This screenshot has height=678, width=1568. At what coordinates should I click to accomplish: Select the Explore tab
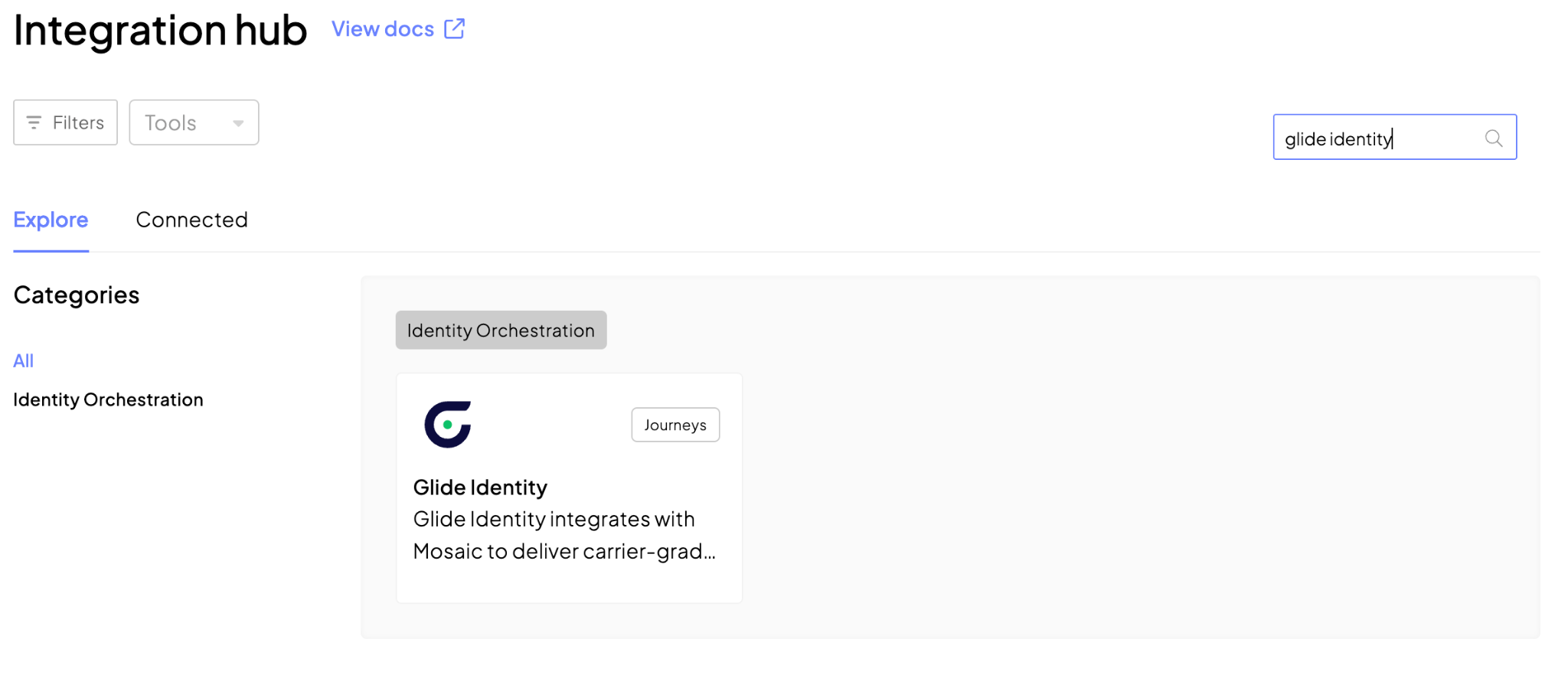(x=51, y=220)
